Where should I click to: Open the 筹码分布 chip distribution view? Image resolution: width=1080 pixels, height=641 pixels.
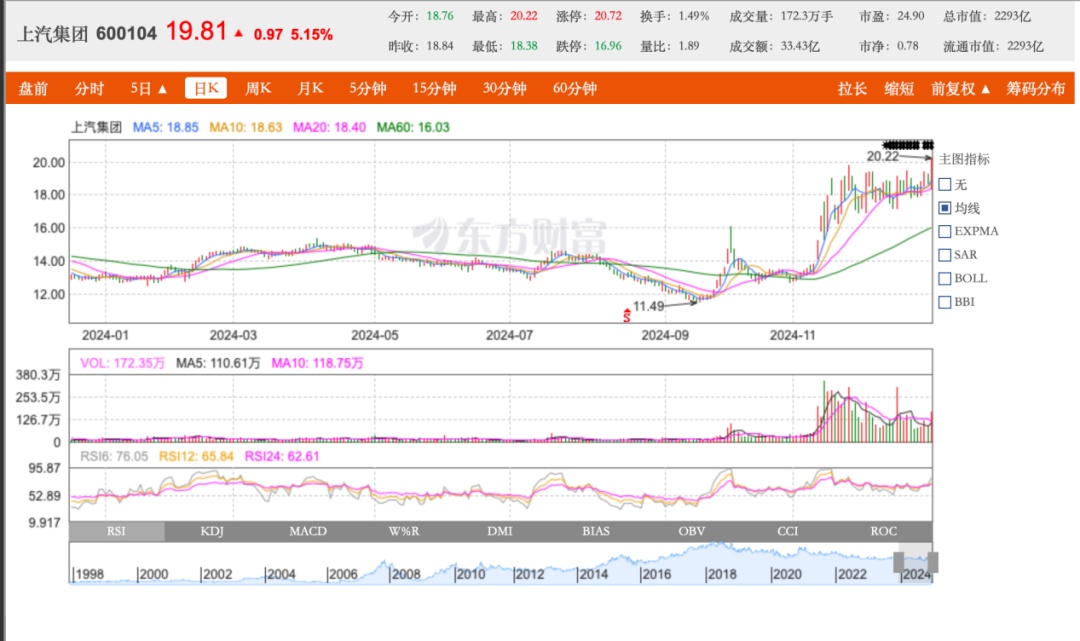(1035, 88)
